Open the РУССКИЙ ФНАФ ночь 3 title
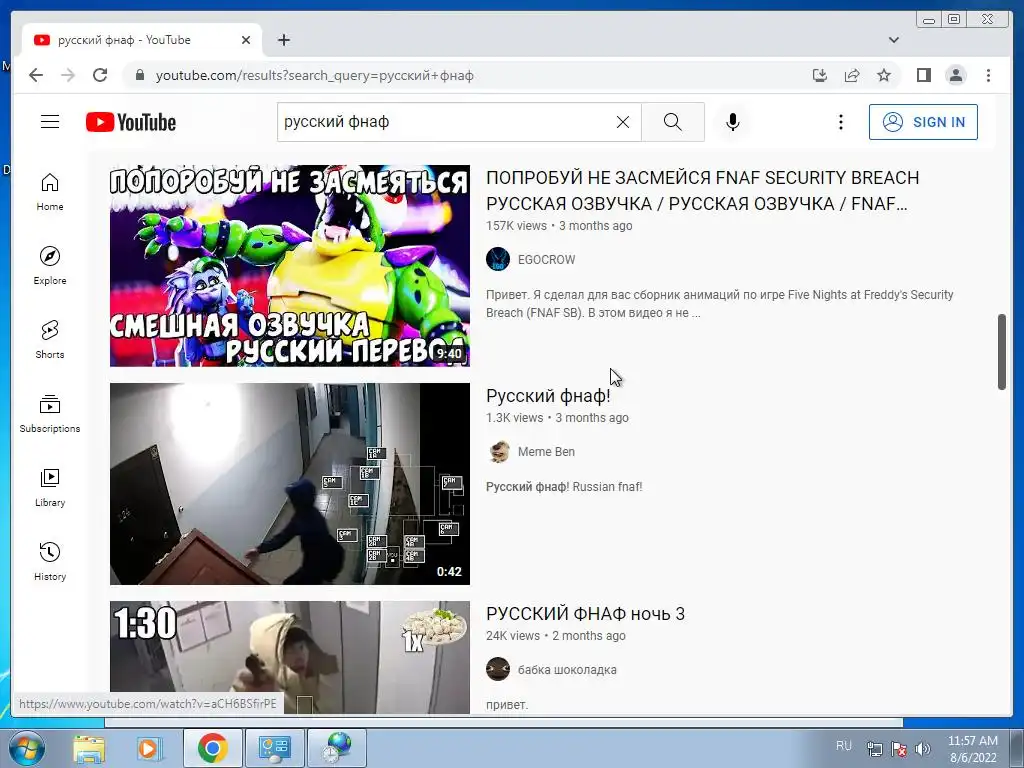Screen dimensions: 1024x768 585,614
